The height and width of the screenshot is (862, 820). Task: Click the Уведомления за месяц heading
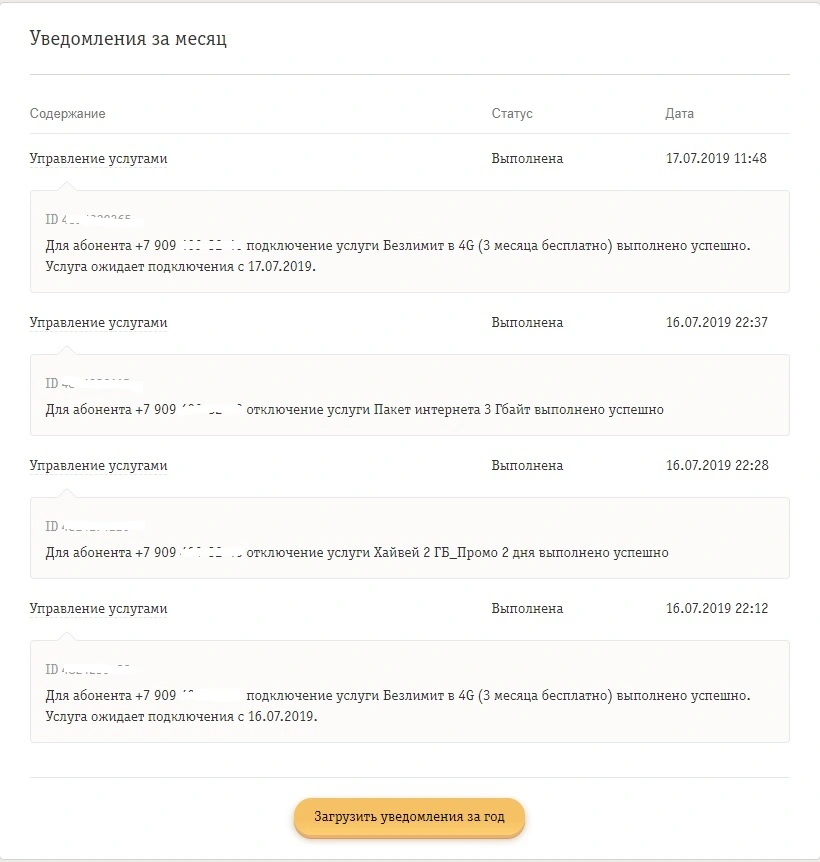pos(128,38)
